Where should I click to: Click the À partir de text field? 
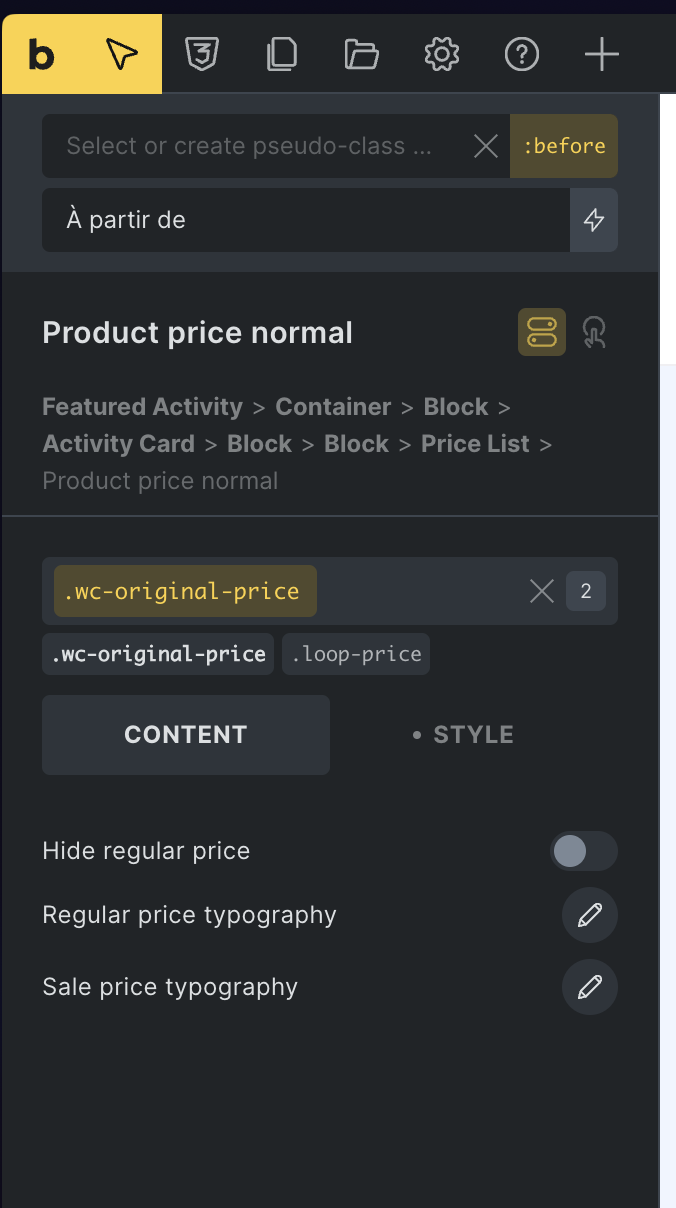click(305, 220)
